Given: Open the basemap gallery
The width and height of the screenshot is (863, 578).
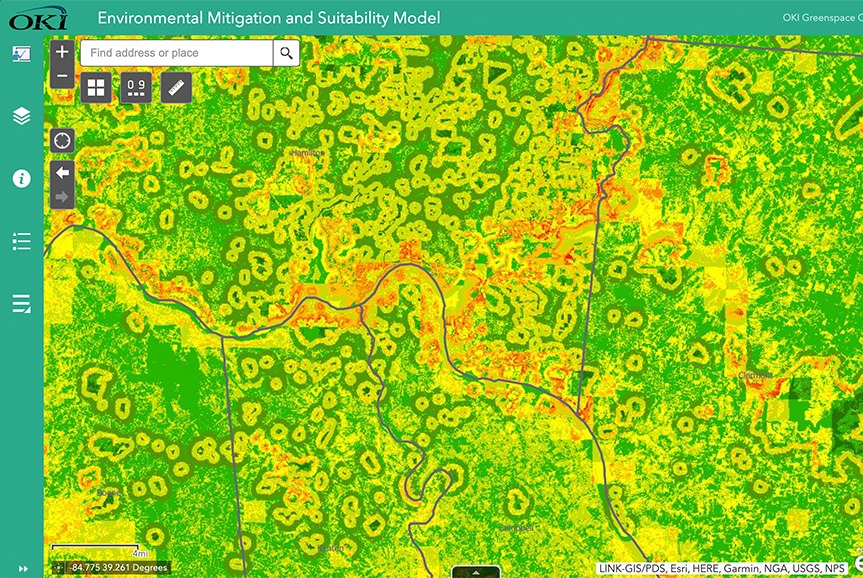Looking at the screenshot, I should (96, 87).
